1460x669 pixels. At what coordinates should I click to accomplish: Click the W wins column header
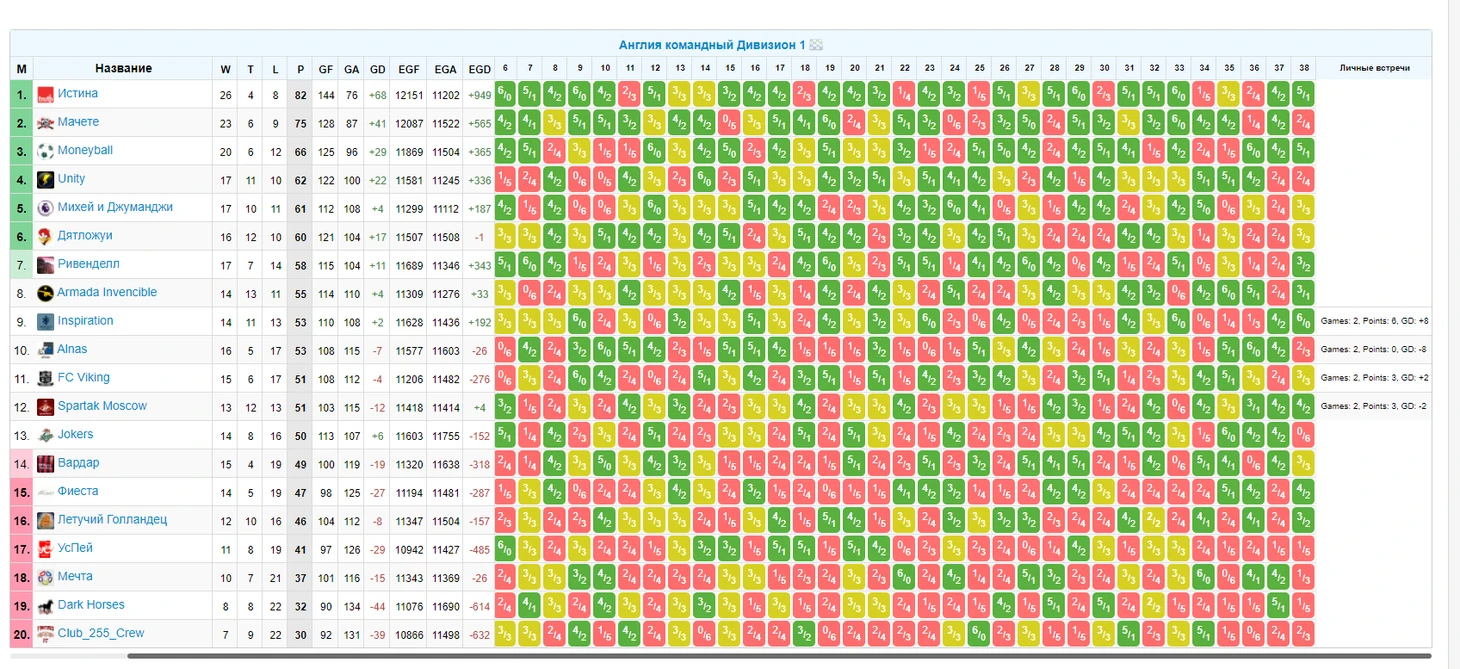coord(226,69)
